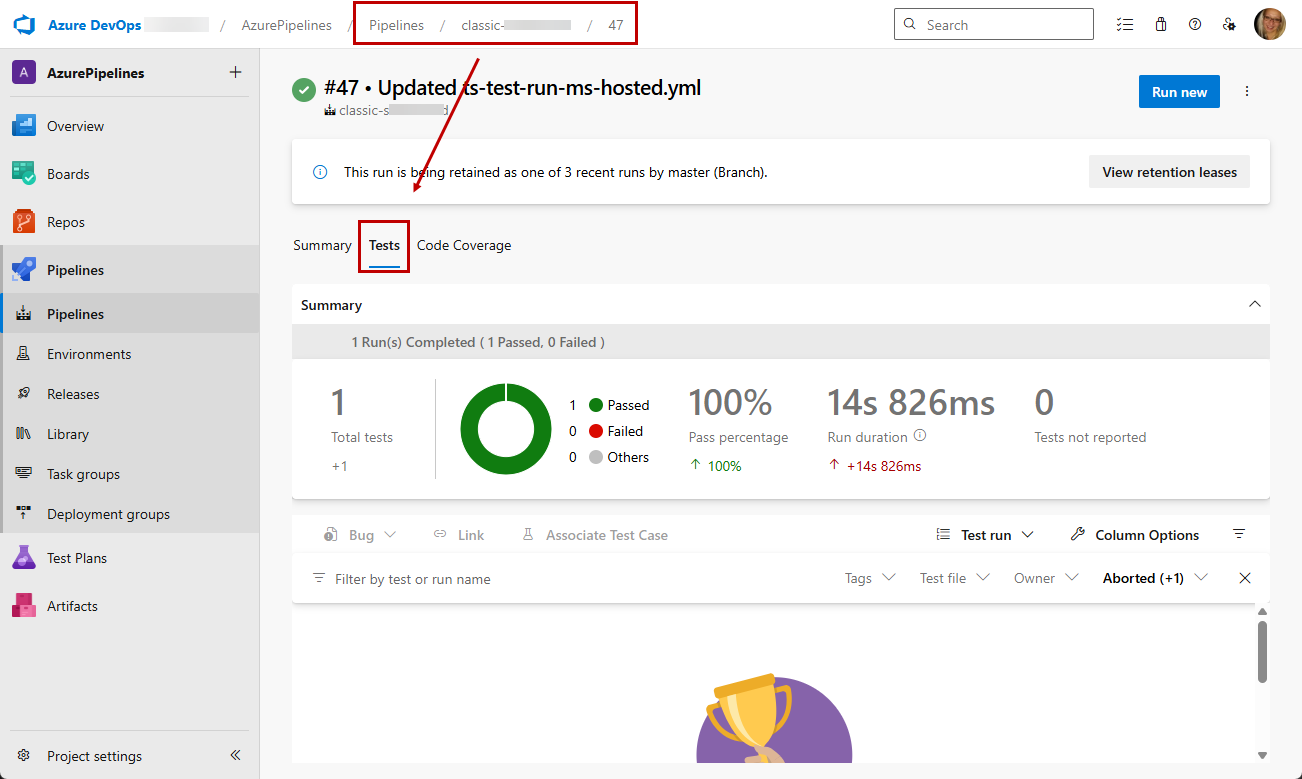This screenshot has width=1302, height=779.
Task: Open the work items list icon in header
Action: tap(1126, 25)
